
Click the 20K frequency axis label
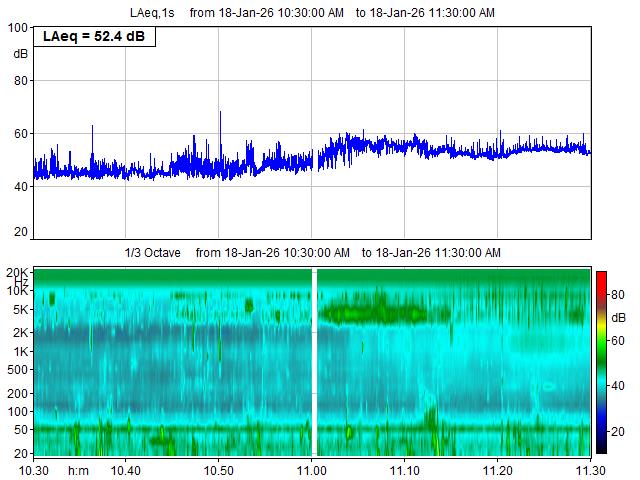[16, 272]
